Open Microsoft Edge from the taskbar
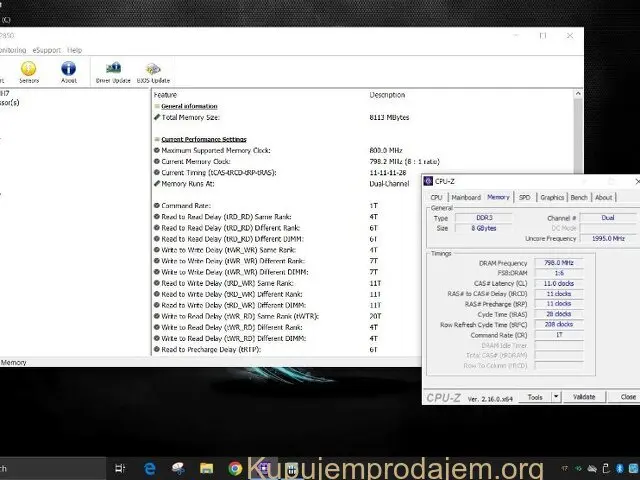 [x=150, y=467]
